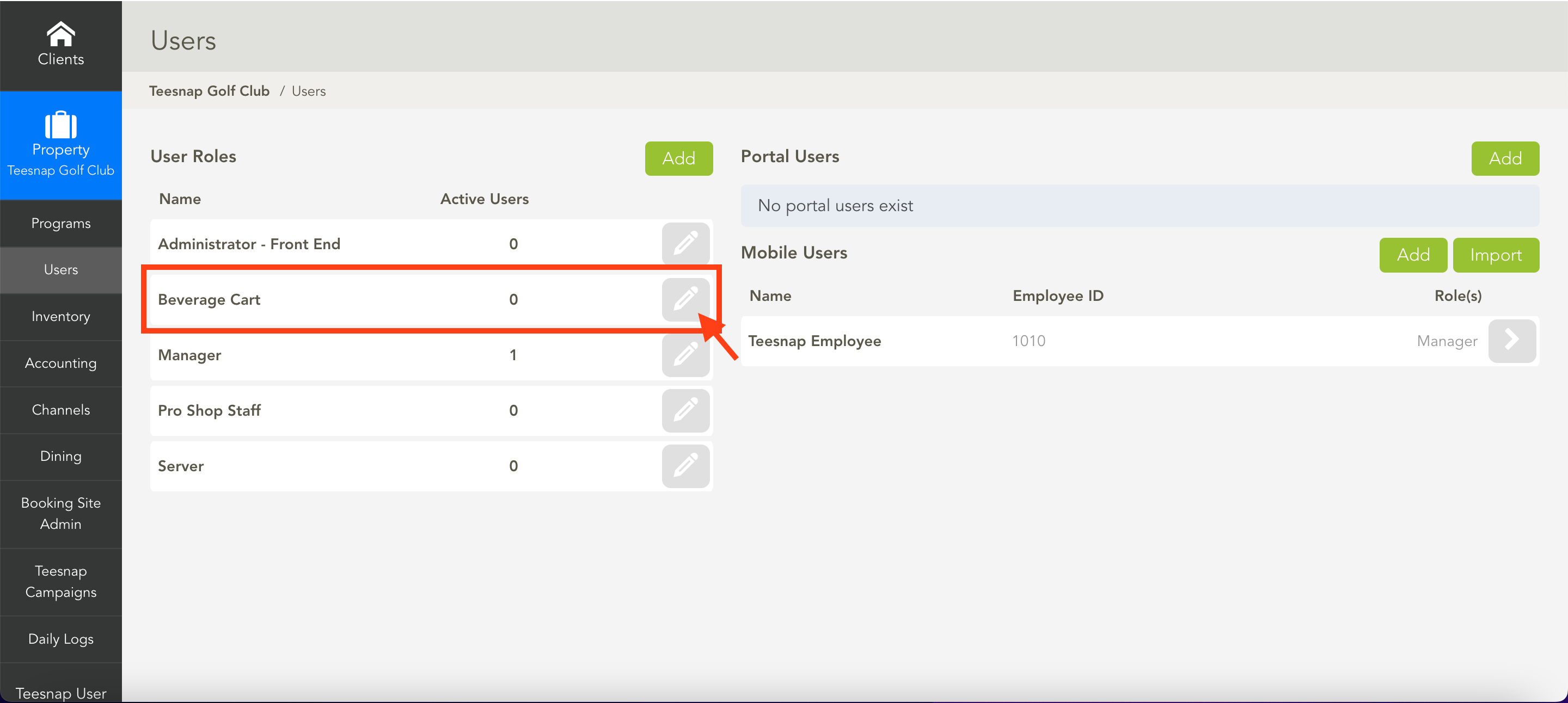Open Teesnap Campaigns
The image size is (1568, 703).
pos(61,581)
